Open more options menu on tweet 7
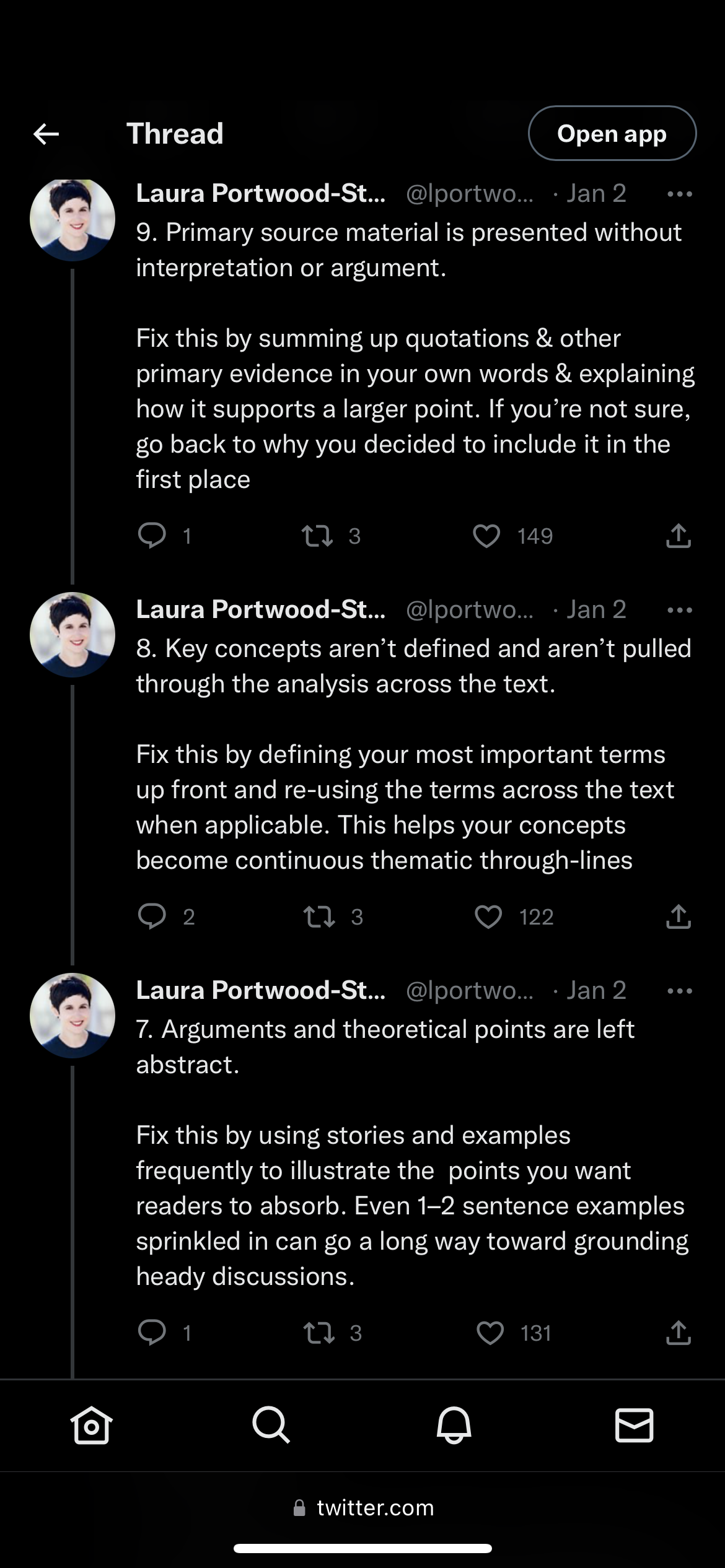This screenshot has height=1568, width=725. coord(680,991)
